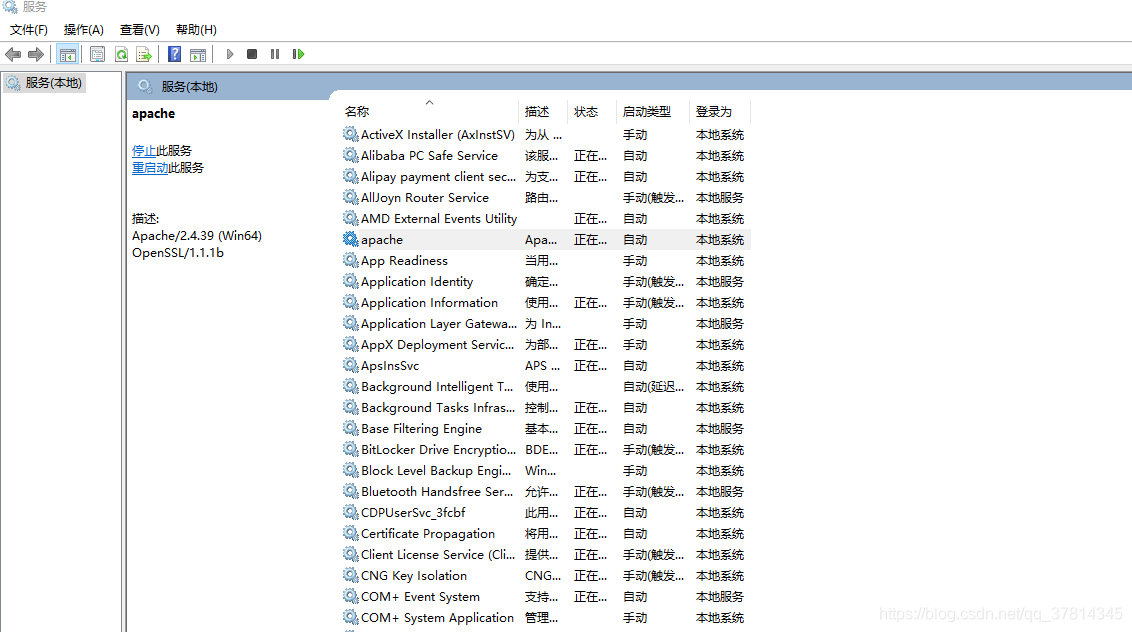Click the 服务(本地) header in details pane
1132x632 pixels.
(189, 87)
